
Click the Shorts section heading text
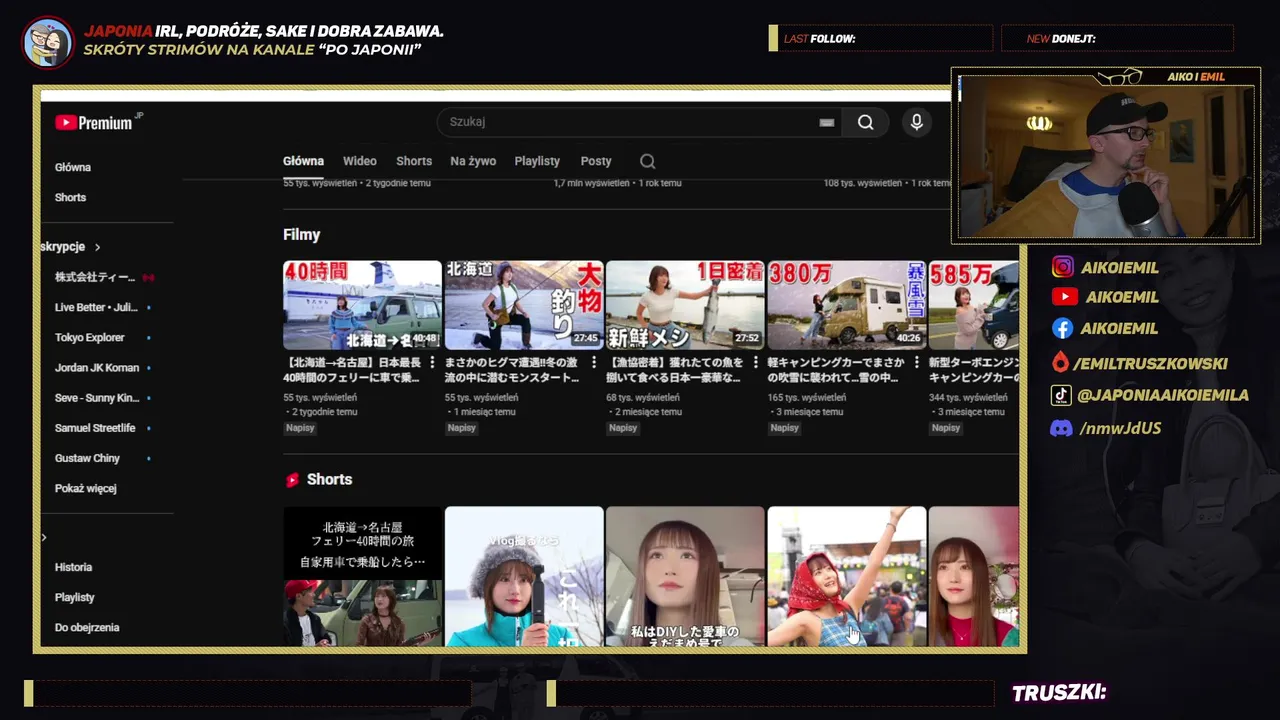coord(329,480)
